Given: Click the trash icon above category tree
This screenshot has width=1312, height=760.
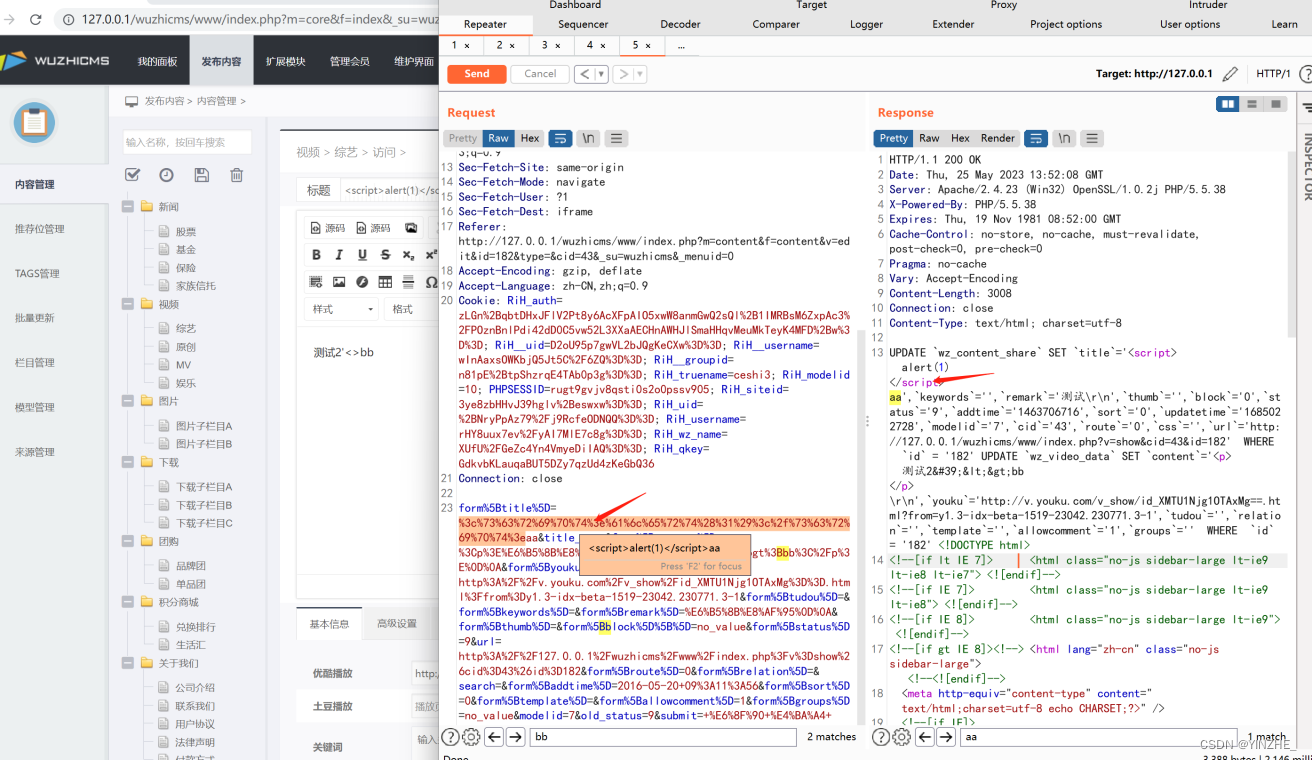Looking at the screenshot, I should 237,175.
